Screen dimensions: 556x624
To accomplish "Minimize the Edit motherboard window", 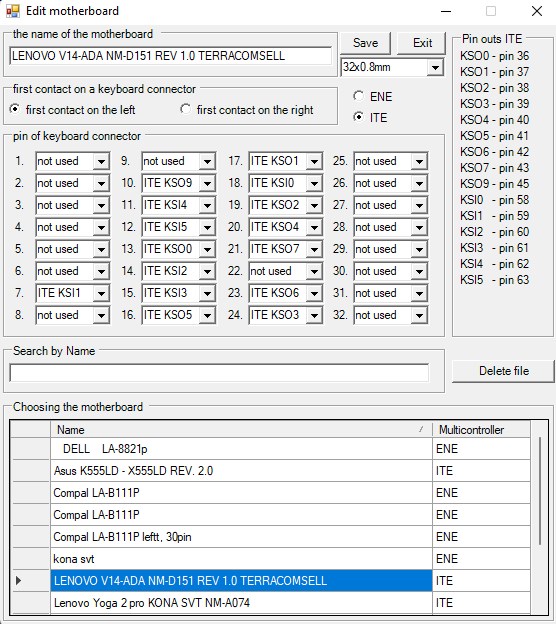I will coord(446,11).
